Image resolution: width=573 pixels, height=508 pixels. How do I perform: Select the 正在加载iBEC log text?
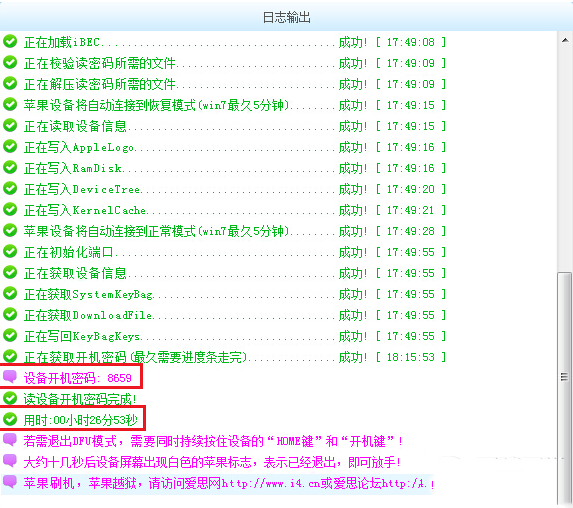pos(61,42)
